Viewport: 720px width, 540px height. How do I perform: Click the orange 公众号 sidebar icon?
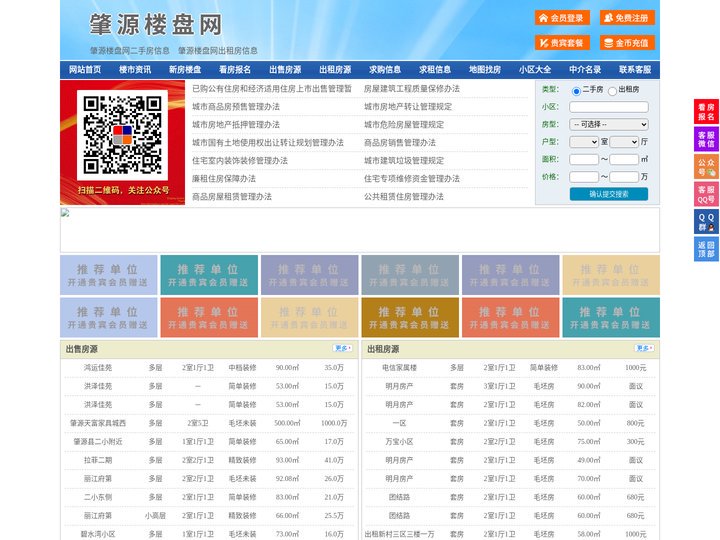pyautogui.click(x=706, y=167)
